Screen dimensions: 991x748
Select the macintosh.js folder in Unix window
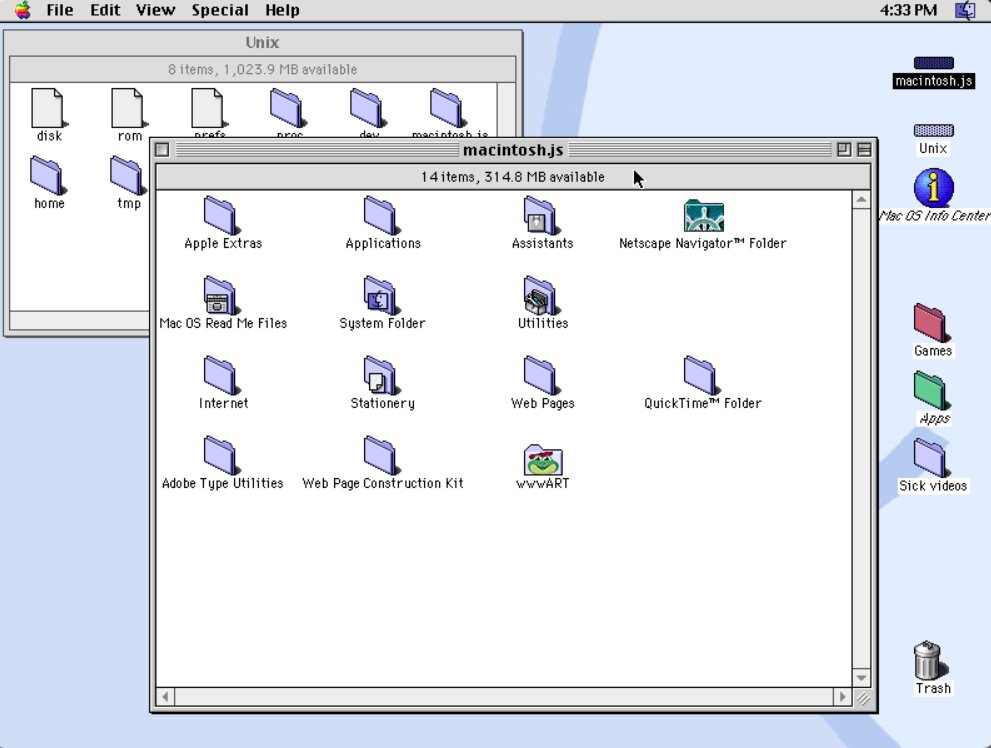[447, 108]
